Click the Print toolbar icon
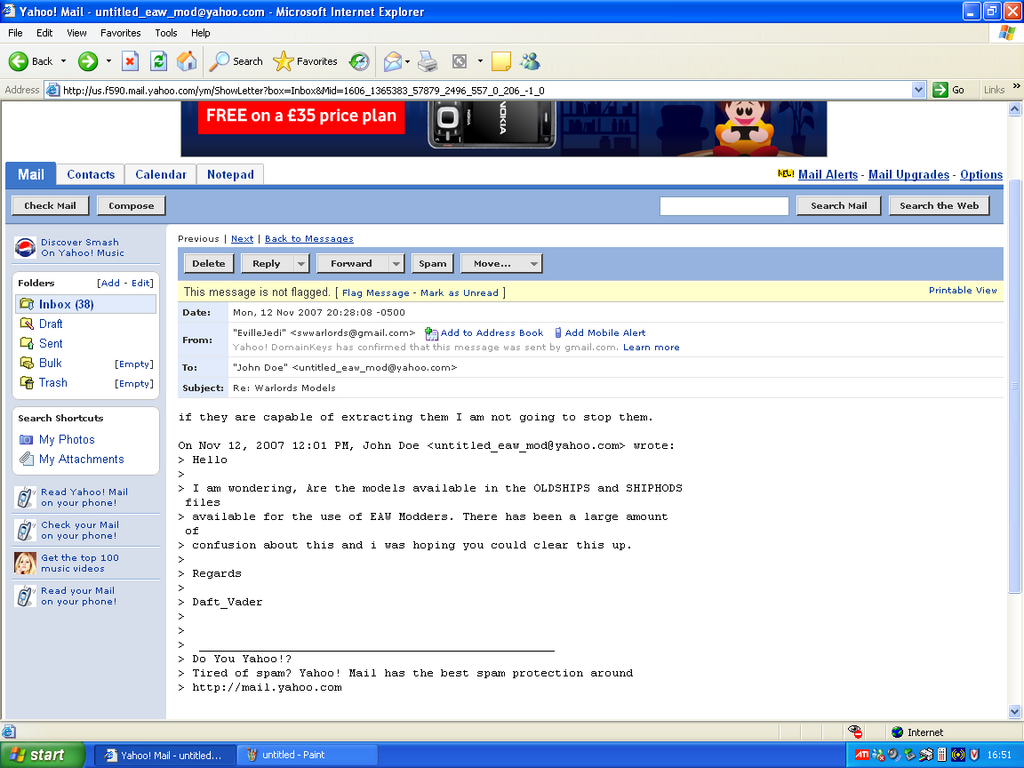1024x768 pixels. (x=427, y=61)
